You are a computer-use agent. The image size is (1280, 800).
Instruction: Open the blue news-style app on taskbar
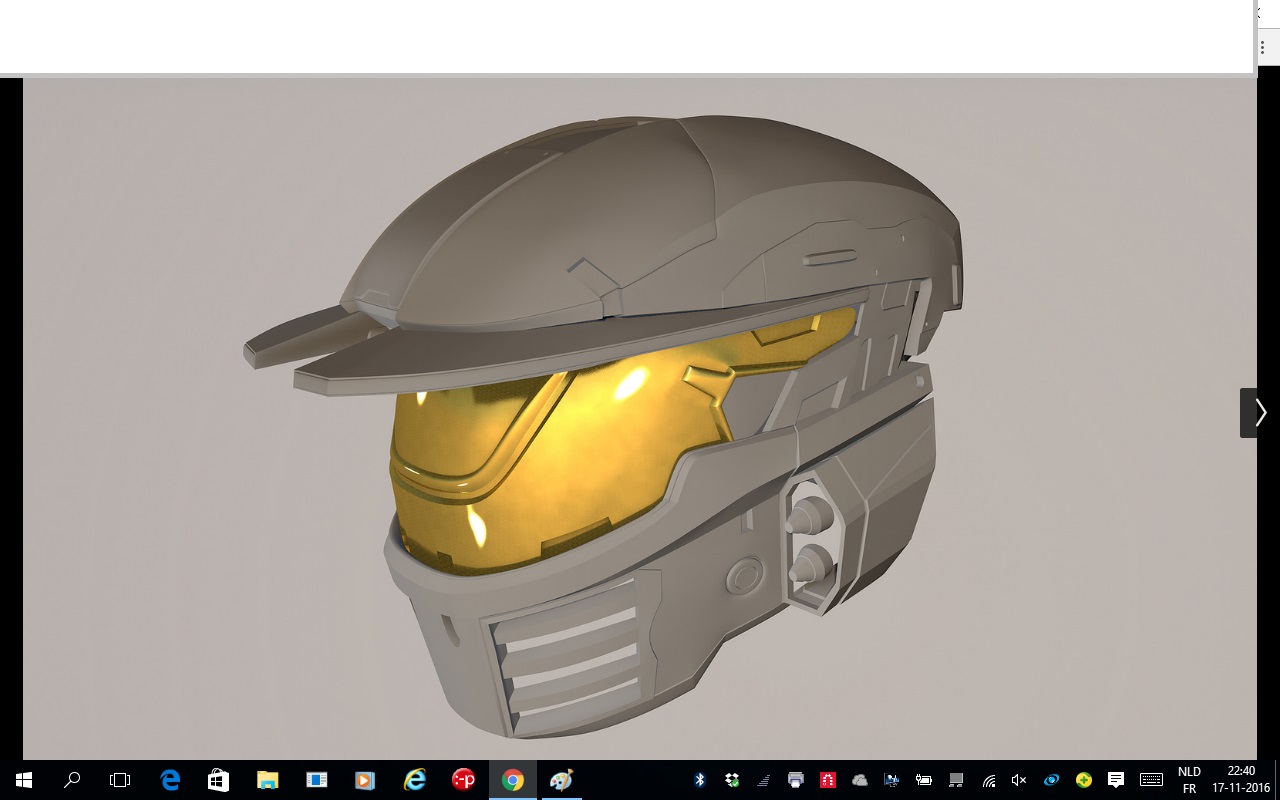pyautogui.click(x=316, y=780)
